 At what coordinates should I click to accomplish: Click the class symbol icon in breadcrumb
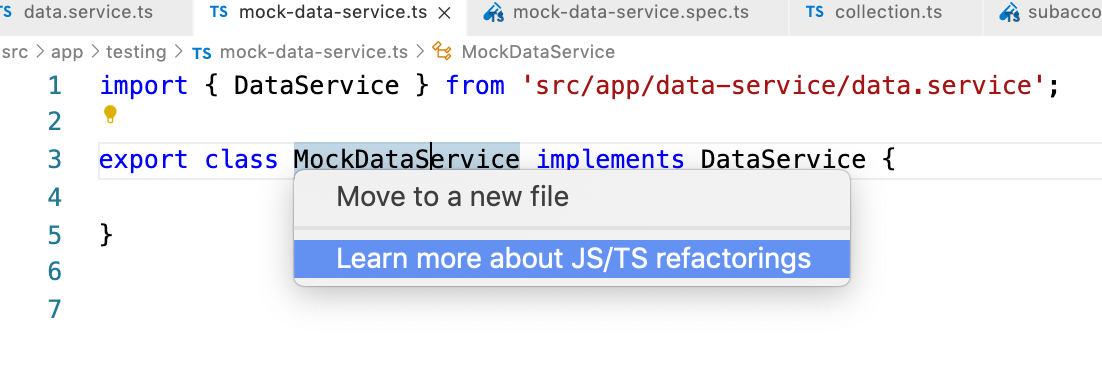(442, 51)
